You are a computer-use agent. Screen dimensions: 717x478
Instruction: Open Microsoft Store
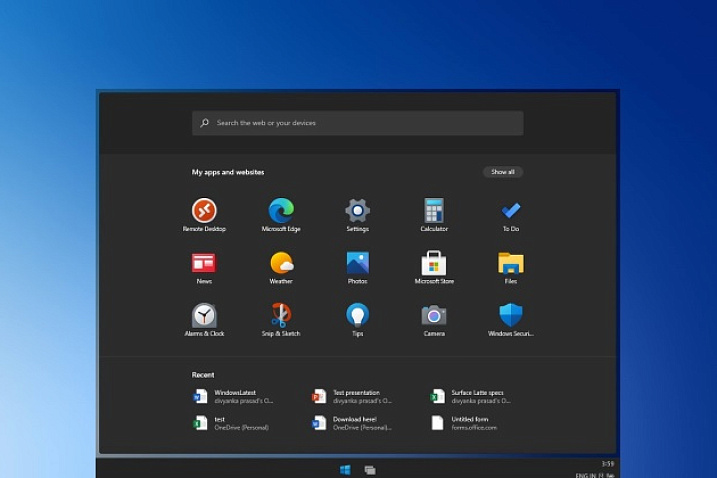pyautogui.click(x=434, y=268)
